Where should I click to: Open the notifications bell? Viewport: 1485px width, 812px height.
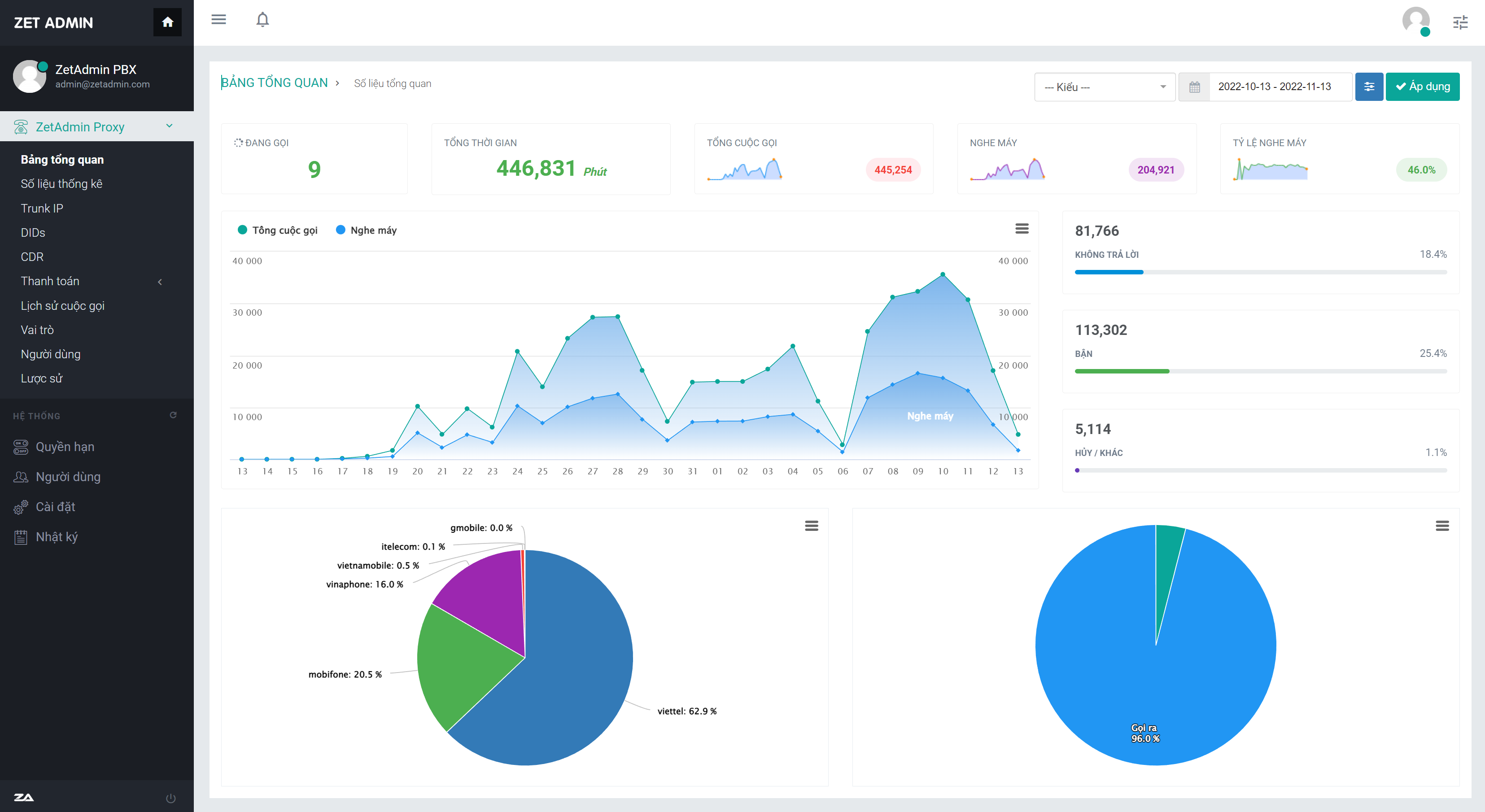point(262,20)
